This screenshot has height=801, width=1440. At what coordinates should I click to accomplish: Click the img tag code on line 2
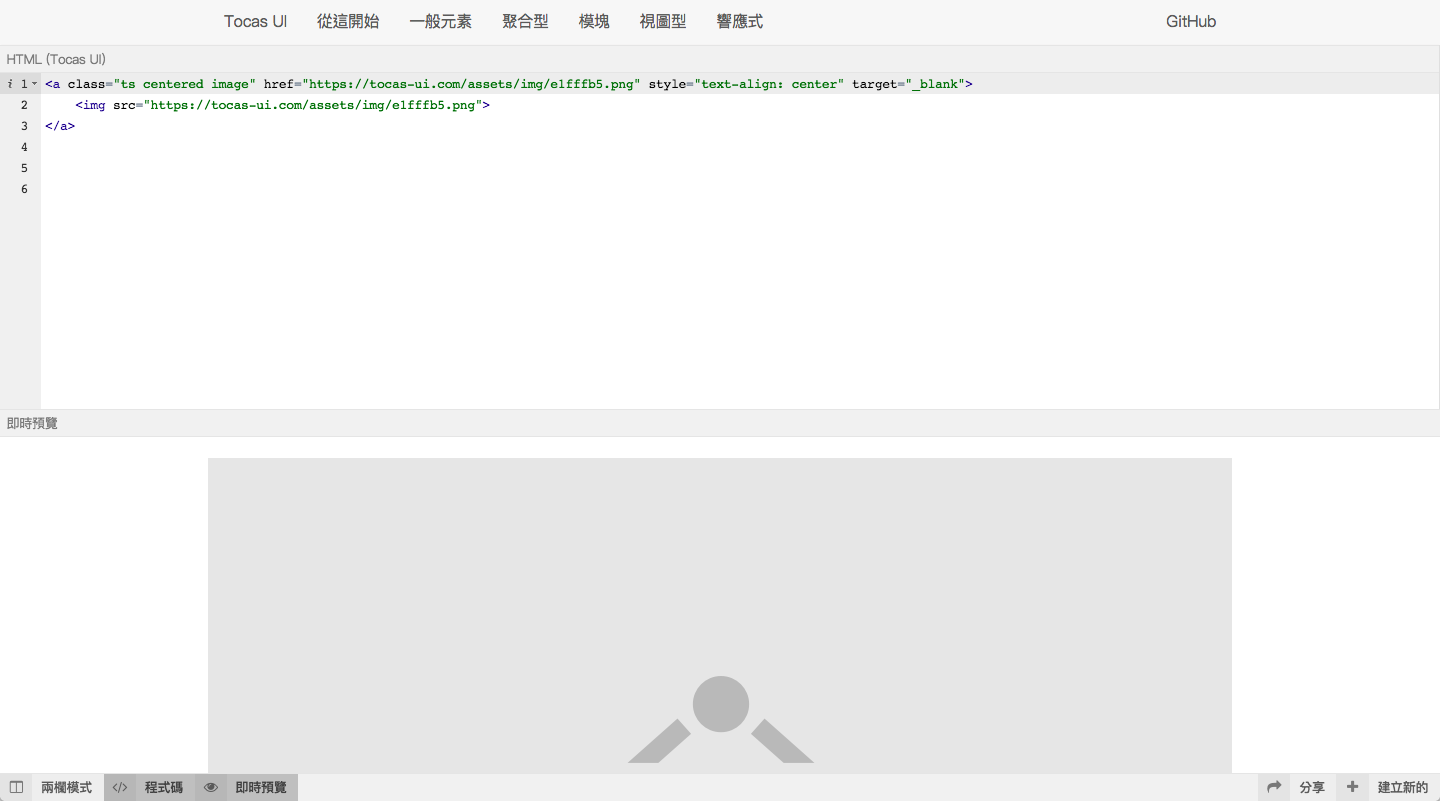pyautogui.click(x=282, y=105)
